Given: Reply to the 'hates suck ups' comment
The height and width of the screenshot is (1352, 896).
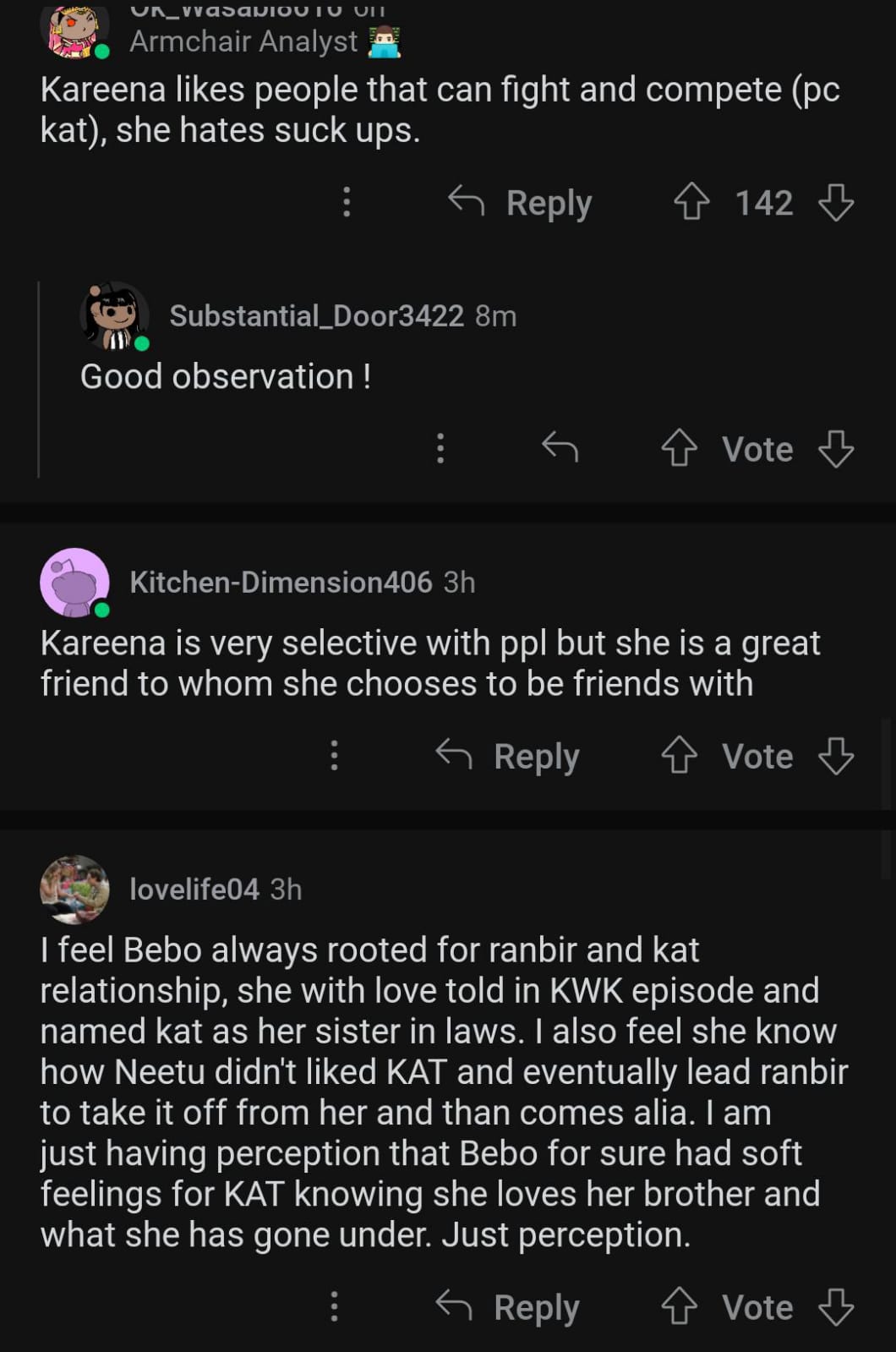Looking at the screenshot, I should [520, 202].
